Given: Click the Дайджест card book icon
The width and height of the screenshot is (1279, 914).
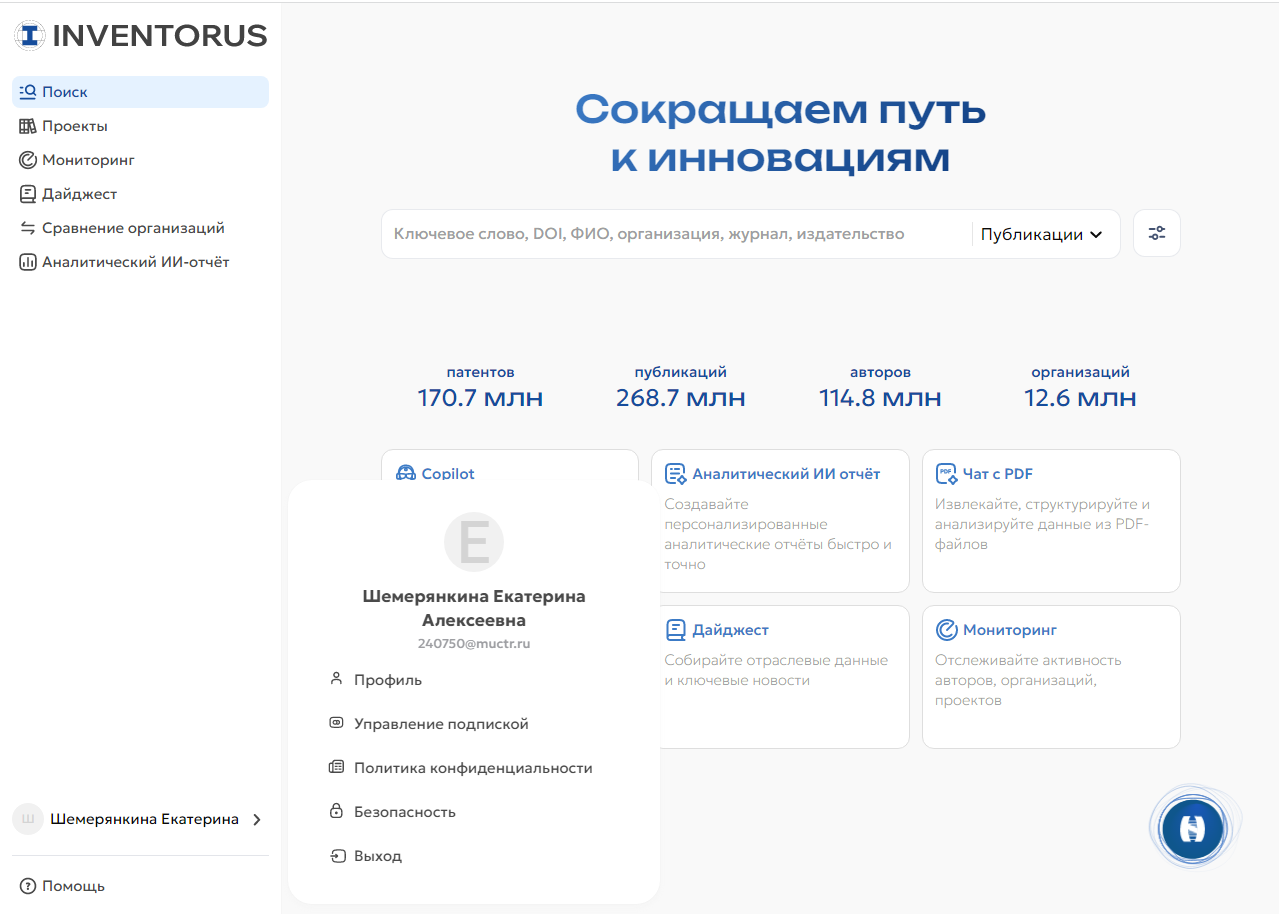Looking at the screenshot, I should coord(676,630).
